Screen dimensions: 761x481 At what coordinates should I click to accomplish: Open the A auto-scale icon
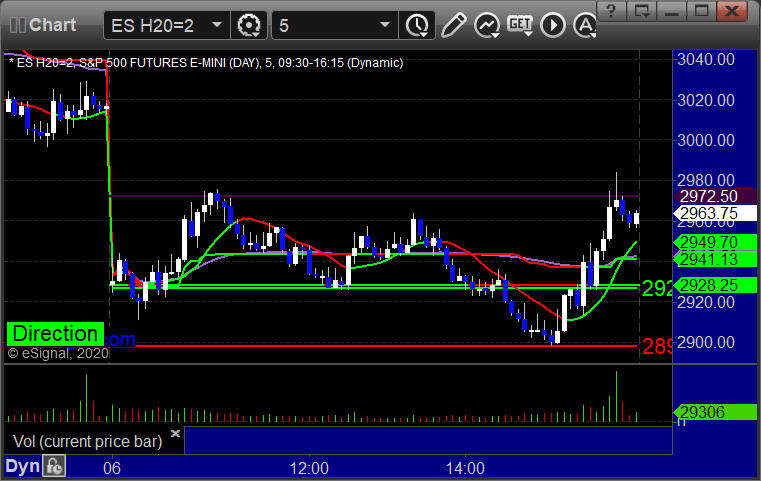point(585,25)
